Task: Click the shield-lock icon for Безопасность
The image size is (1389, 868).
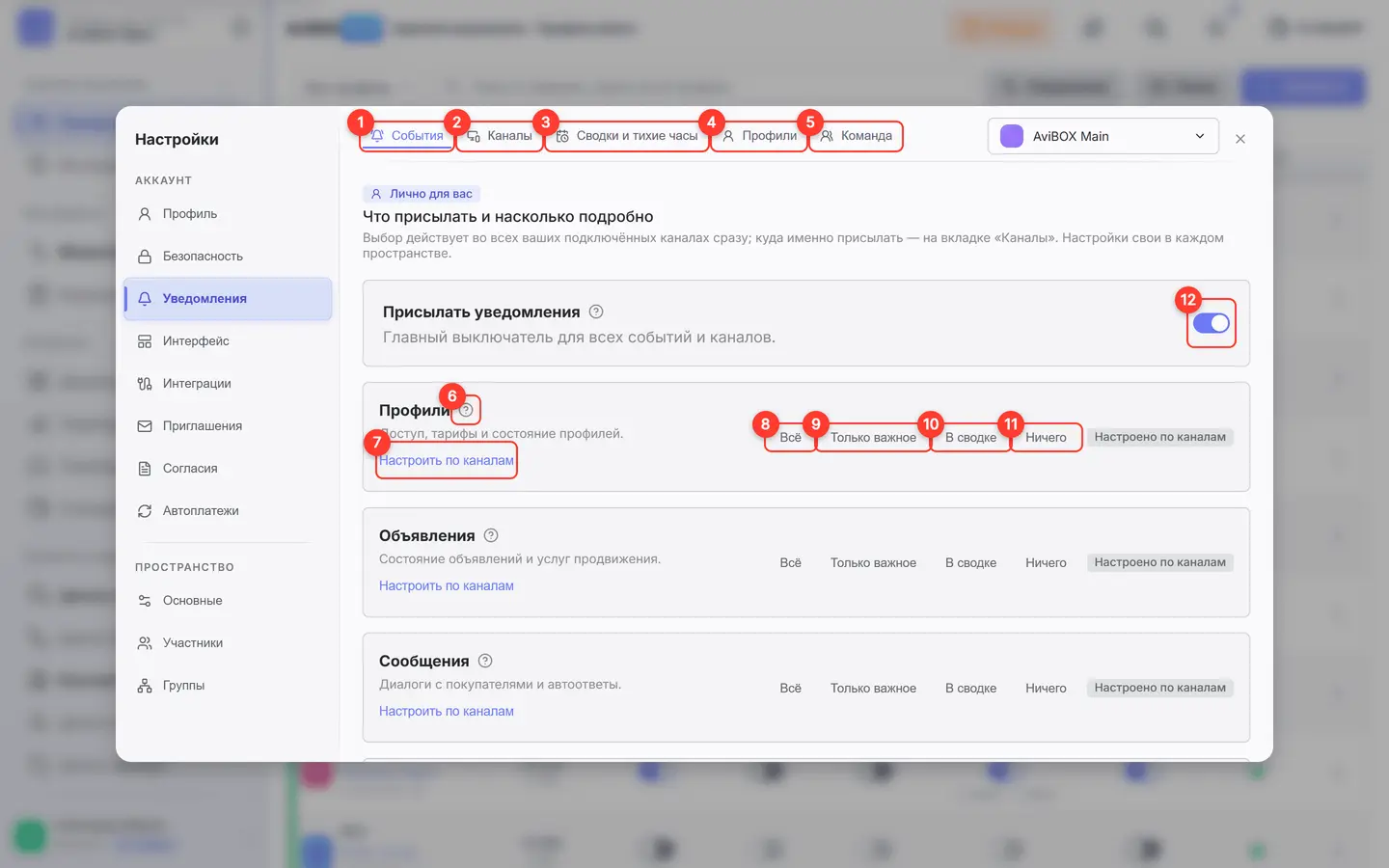Action: 145,257
